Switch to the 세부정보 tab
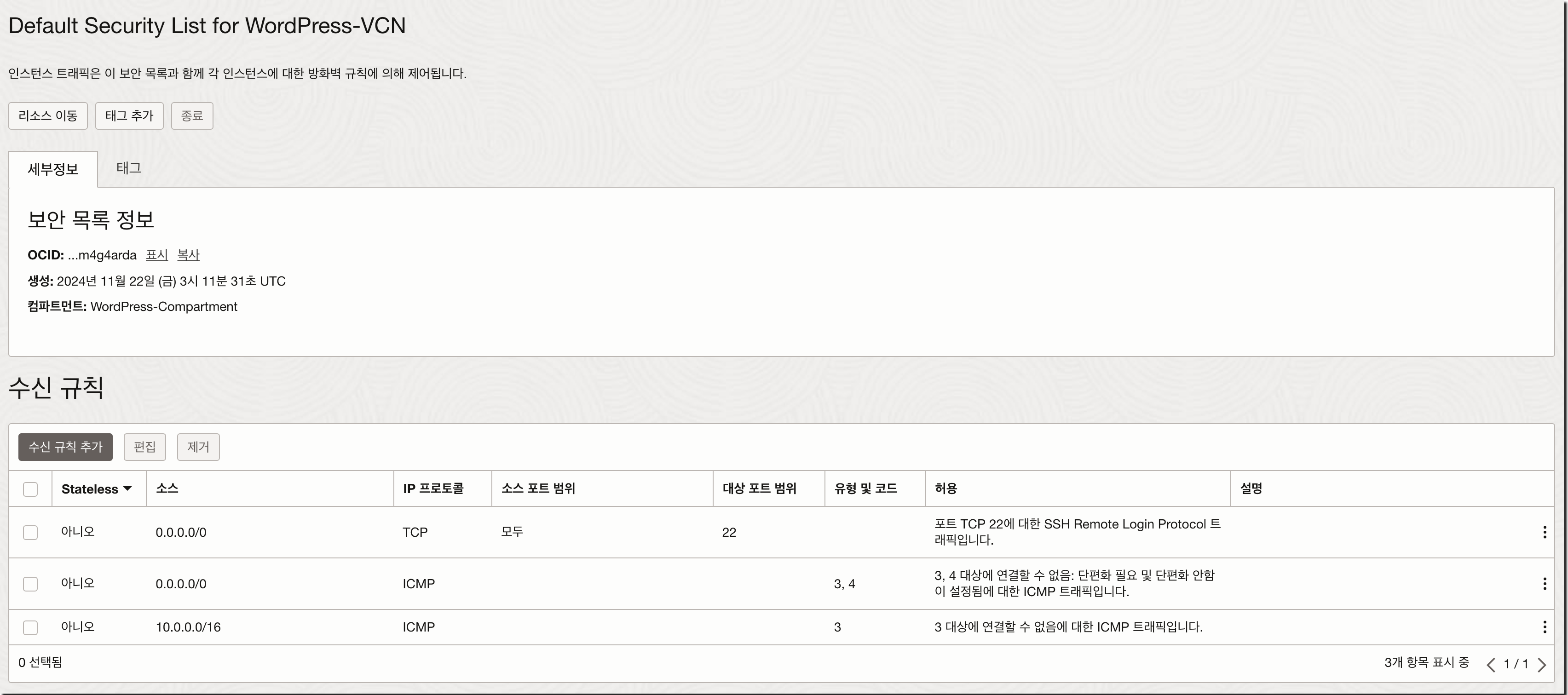Image resolution: width=1568 pixels, height=695 pixels. (53, 169)
